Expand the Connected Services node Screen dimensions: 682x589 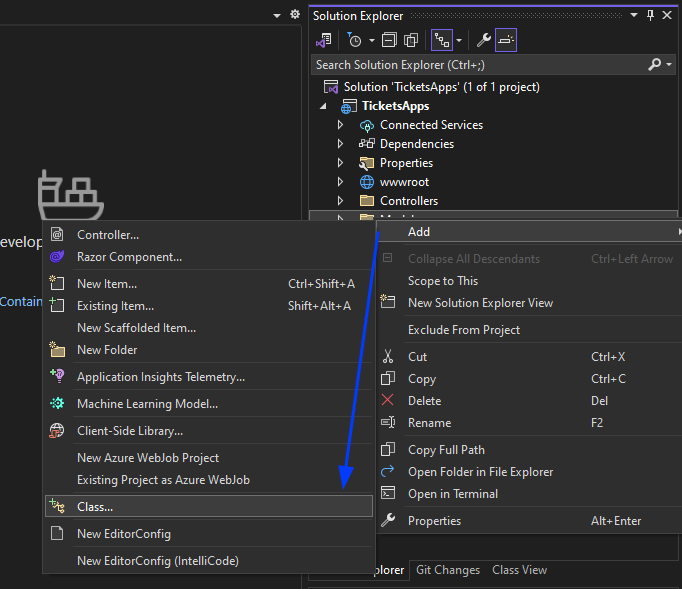(341, 125)
